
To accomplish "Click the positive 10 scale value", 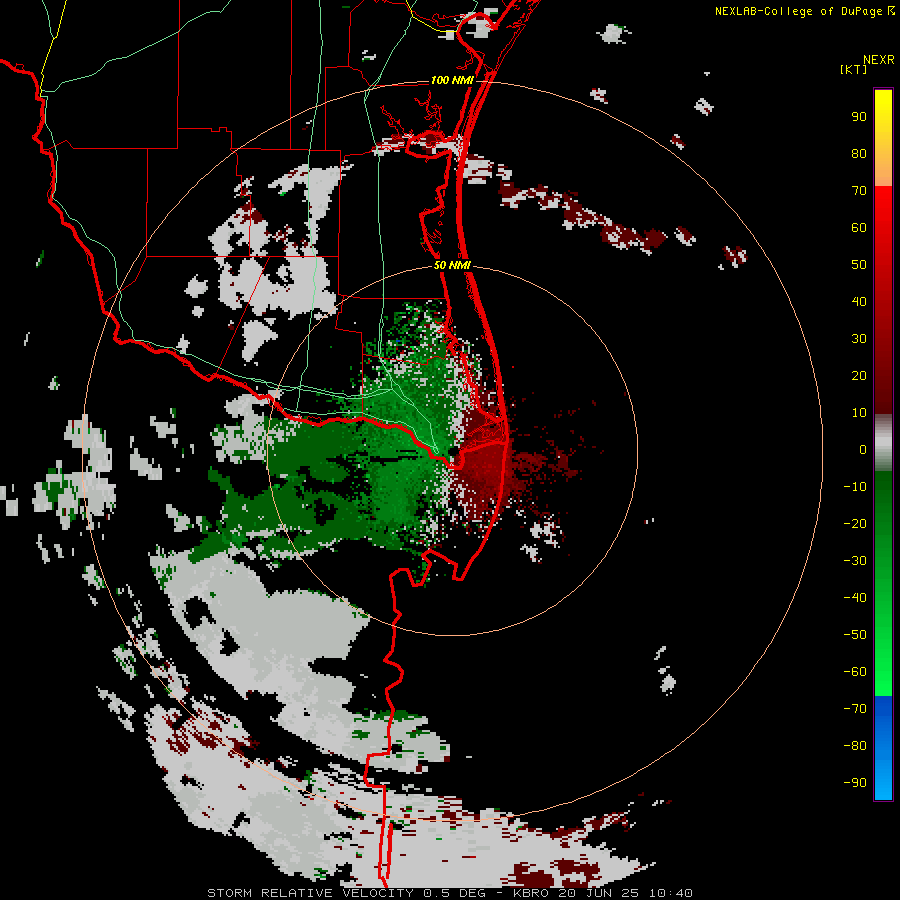I will [x=859, y=413].
